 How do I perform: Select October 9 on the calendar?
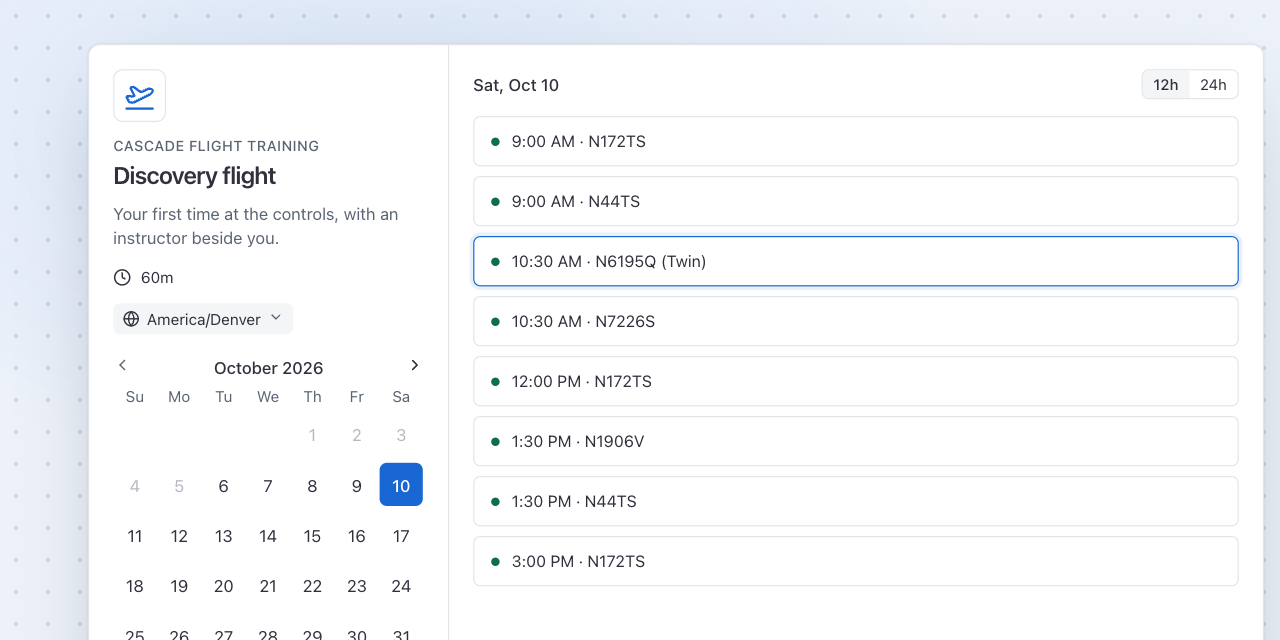[357, 485]
